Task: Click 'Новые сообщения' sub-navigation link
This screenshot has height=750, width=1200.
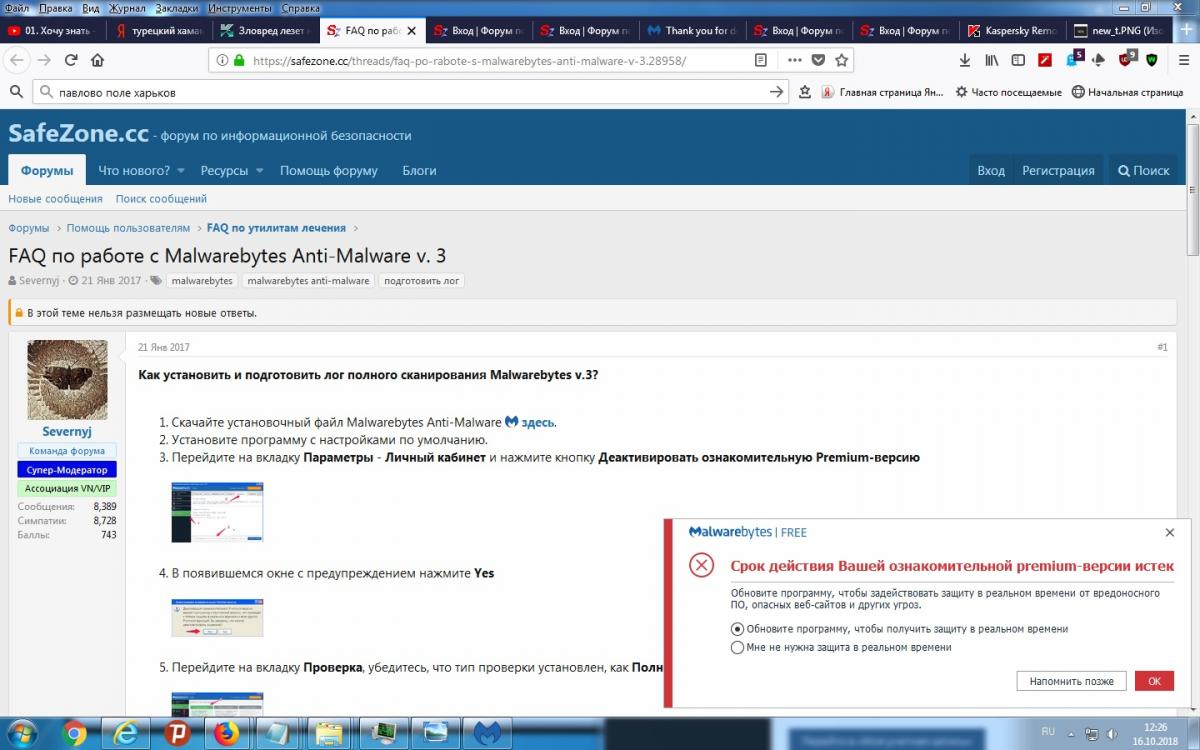Action: point(55,199)
